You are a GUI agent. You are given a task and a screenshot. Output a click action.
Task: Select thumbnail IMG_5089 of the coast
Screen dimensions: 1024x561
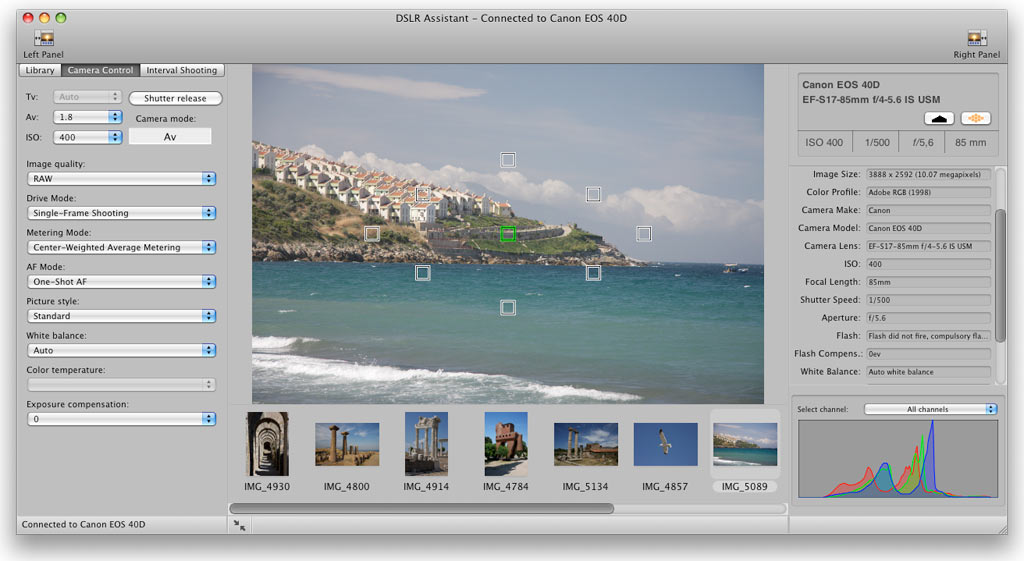[745, 444]
